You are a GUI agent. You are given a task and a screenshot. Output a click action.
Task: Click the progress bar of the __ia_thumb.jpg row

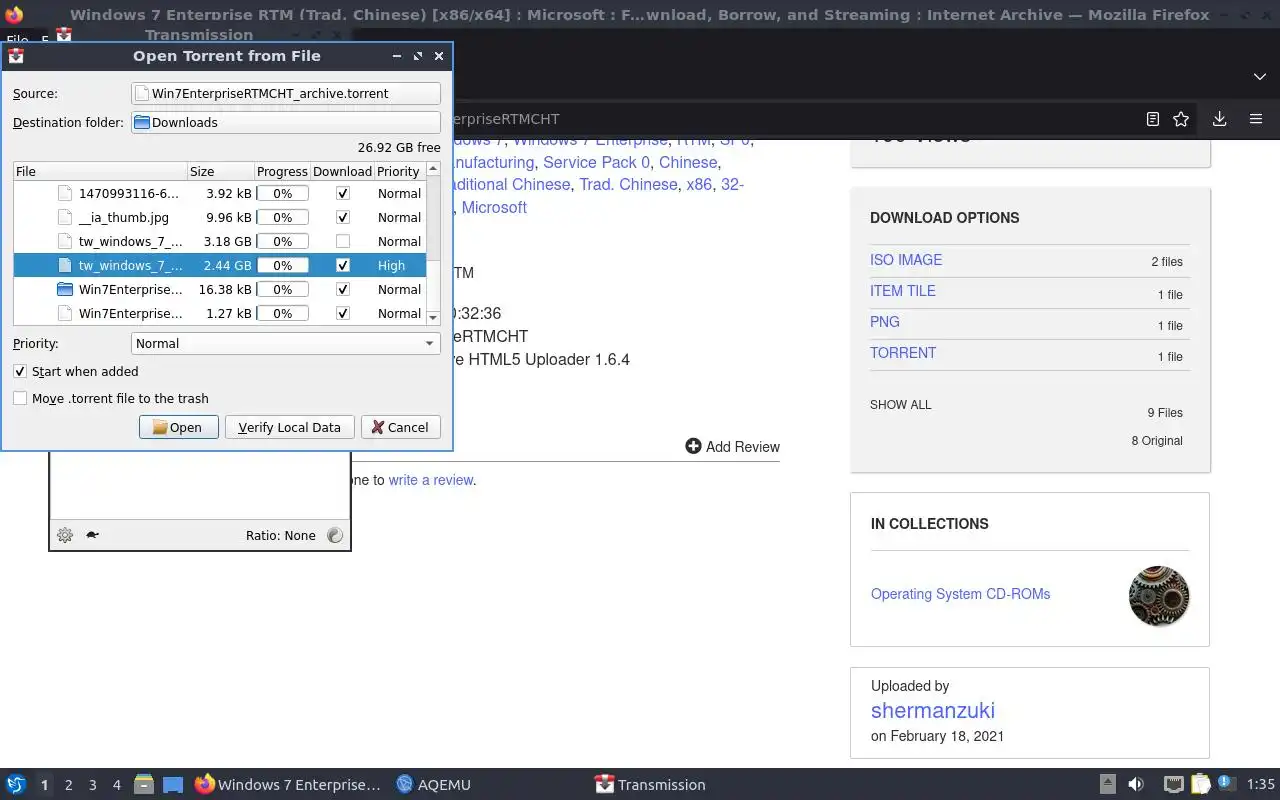283,217
